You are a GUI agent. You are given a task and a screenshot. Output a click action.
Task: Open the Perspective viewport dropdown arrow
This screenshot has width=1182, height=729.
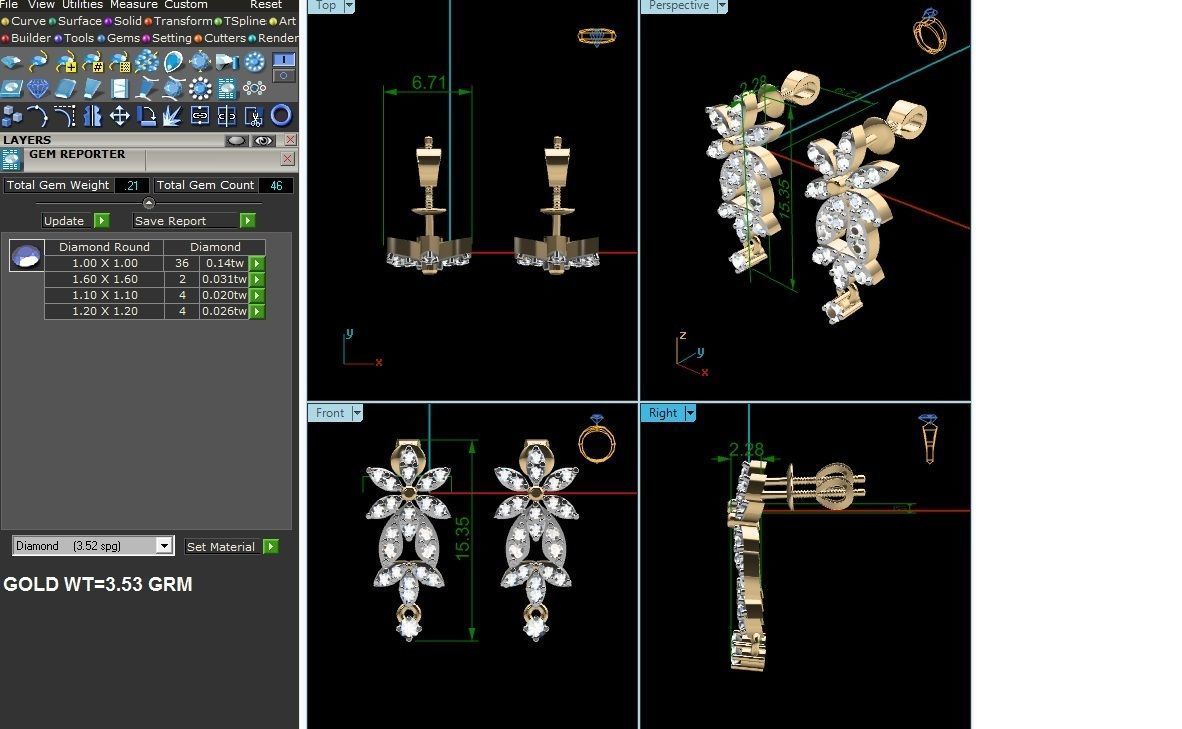(x=722, y=6)
